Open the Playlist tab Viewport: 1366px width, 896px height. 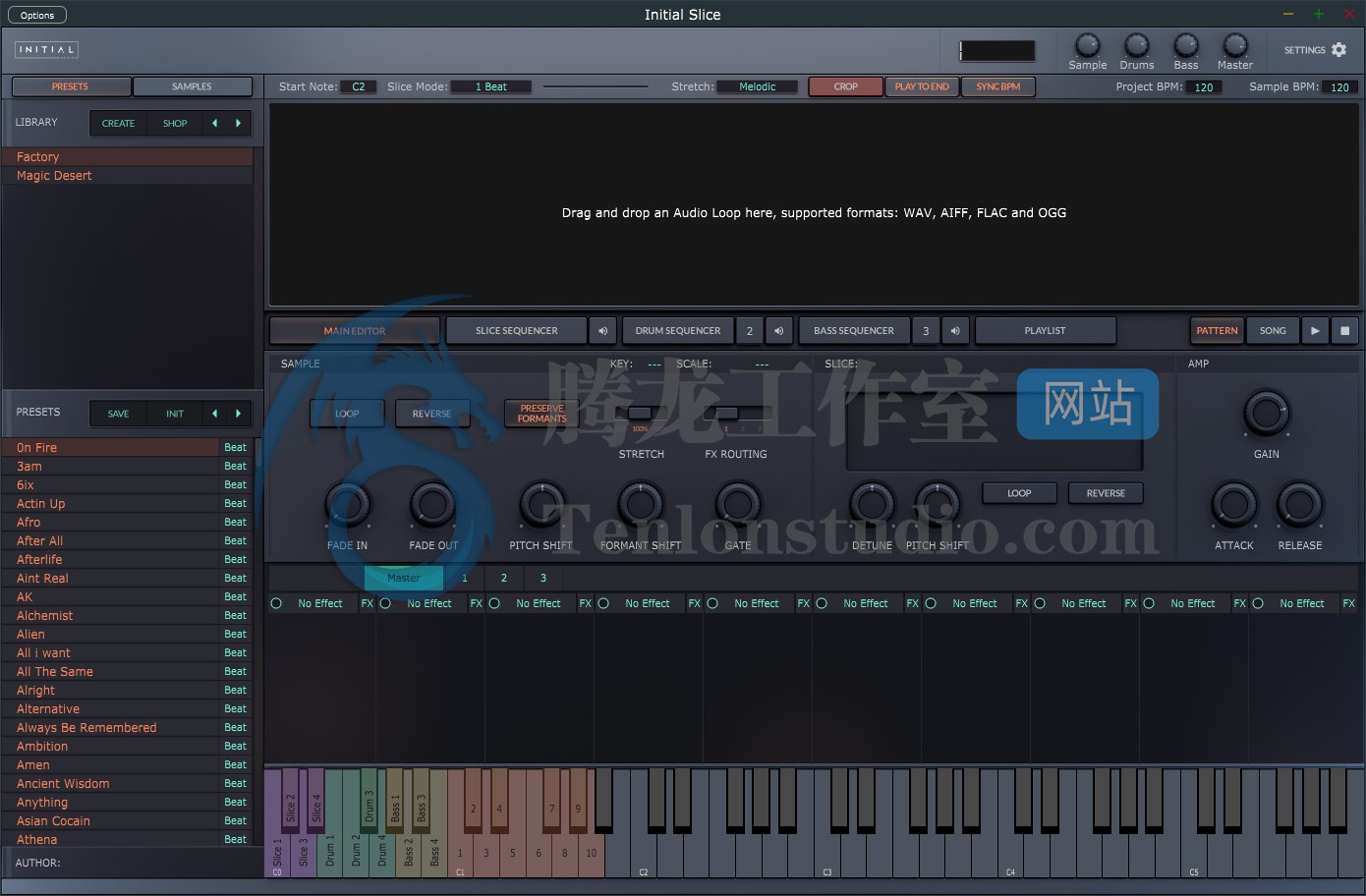coord(1045,331)
